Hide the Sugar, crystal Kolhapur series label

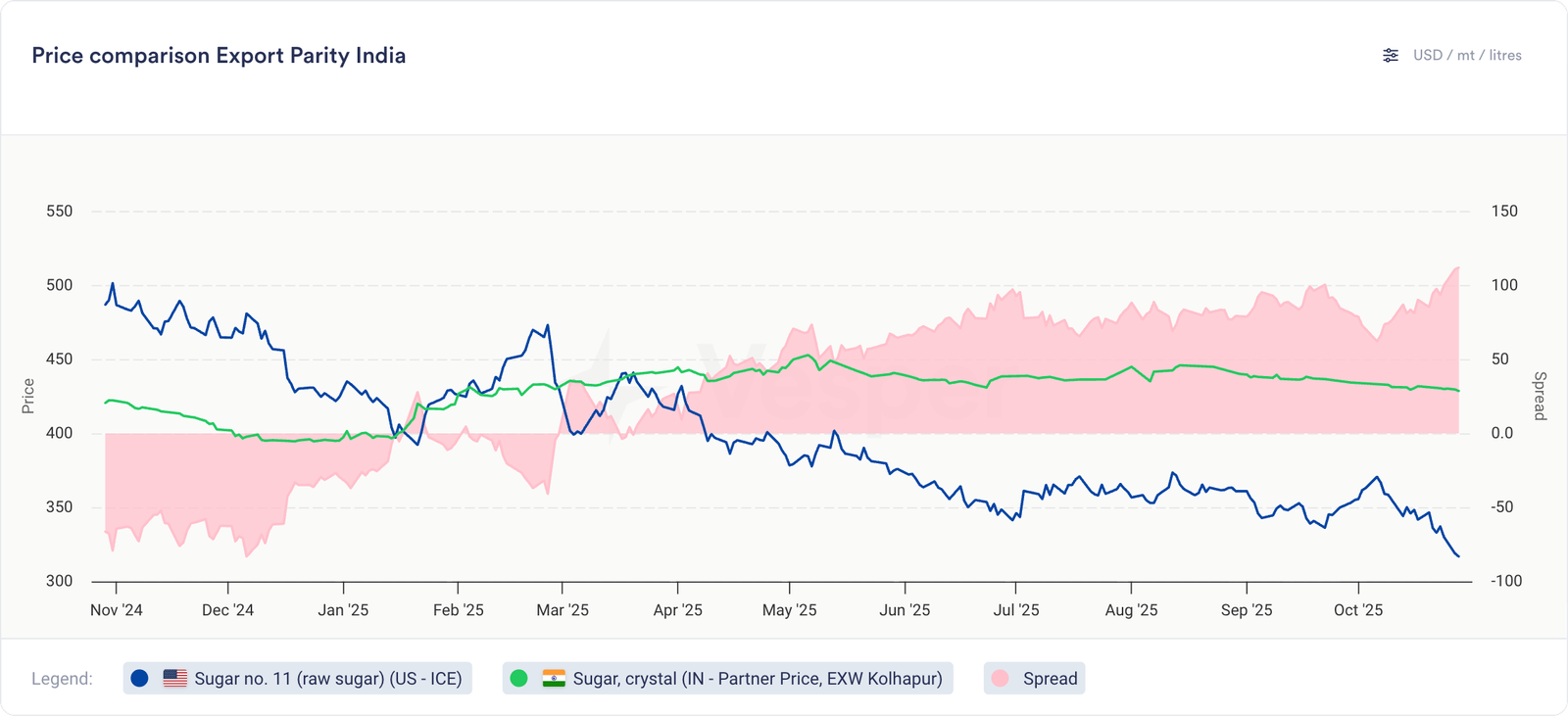(x=757, y=679)
